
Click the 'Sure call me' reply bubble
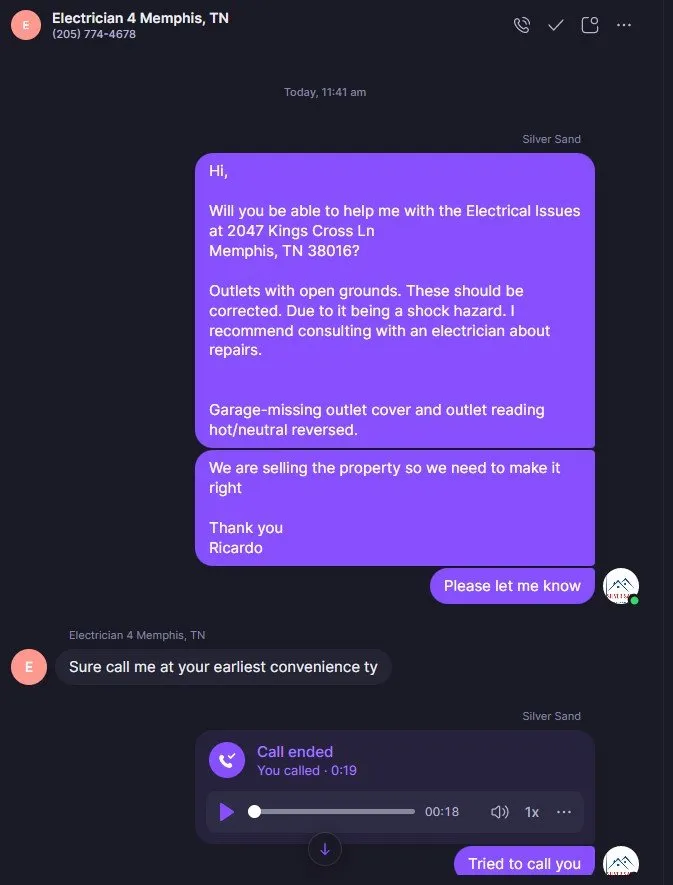(x=223, y=667)
